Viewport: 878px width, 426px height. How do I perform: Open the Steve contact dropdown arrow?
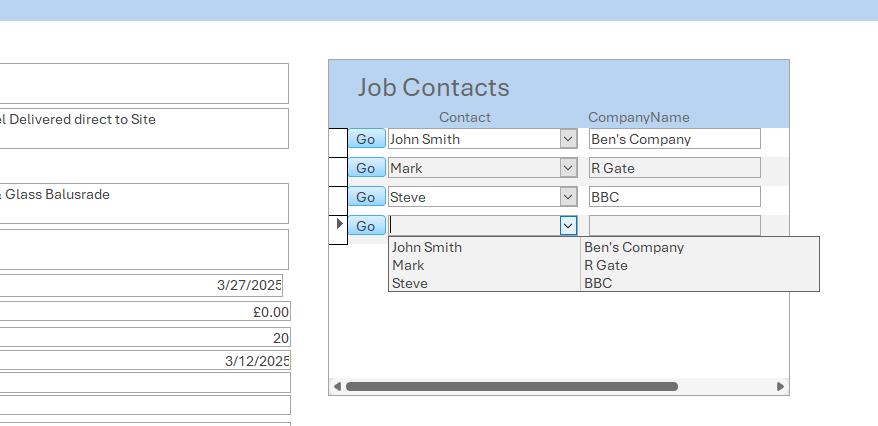pos(568,197)
